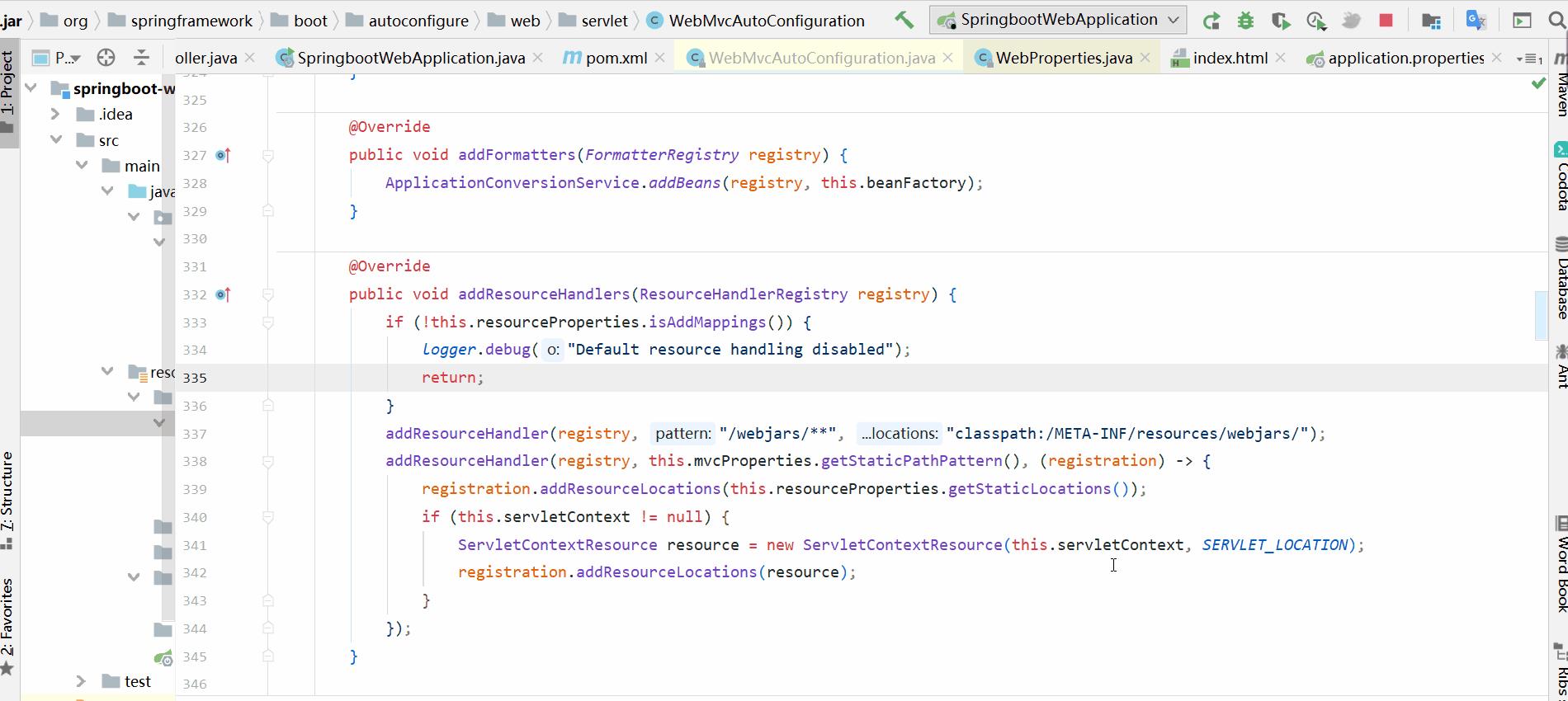This screenshot has width=1568, height=701.
Task: Collapse the java folder node
Action: (107, 191)
